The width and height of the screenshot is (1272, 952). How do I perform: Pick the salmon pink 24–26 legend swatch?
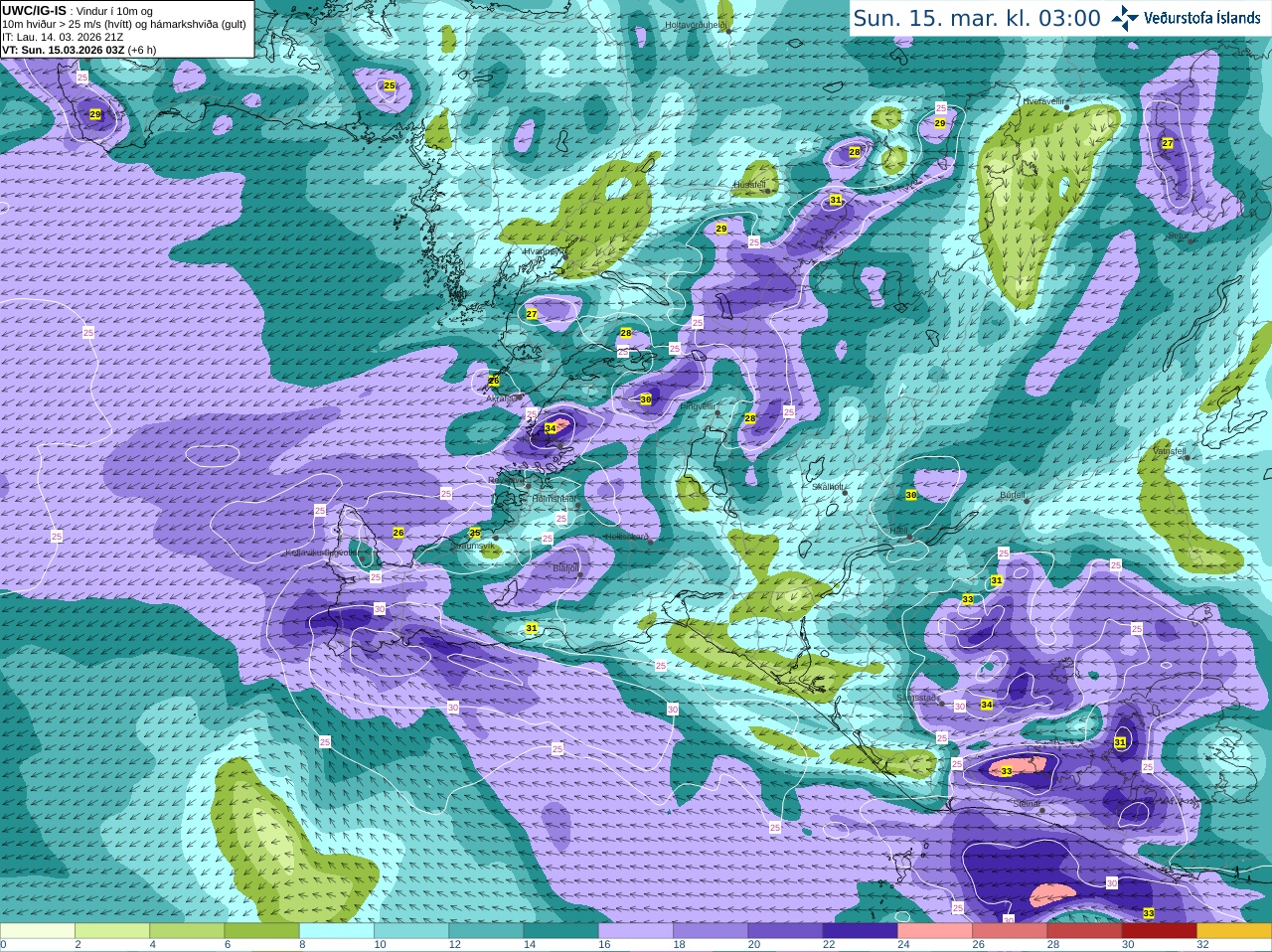(x=935, y=930)
